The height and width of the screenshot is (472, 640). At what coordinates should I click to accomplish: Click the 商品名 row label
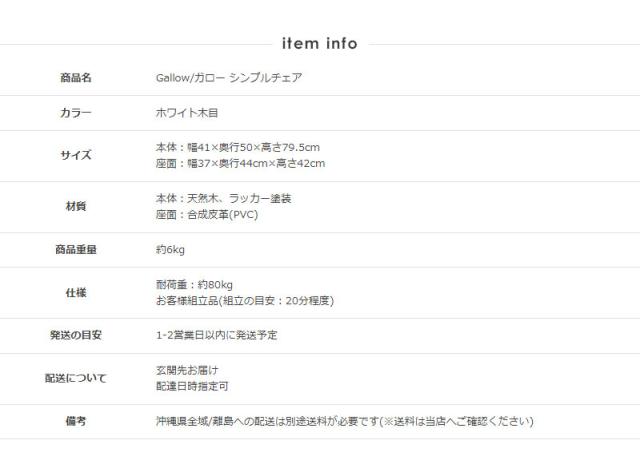coord(76,78)
